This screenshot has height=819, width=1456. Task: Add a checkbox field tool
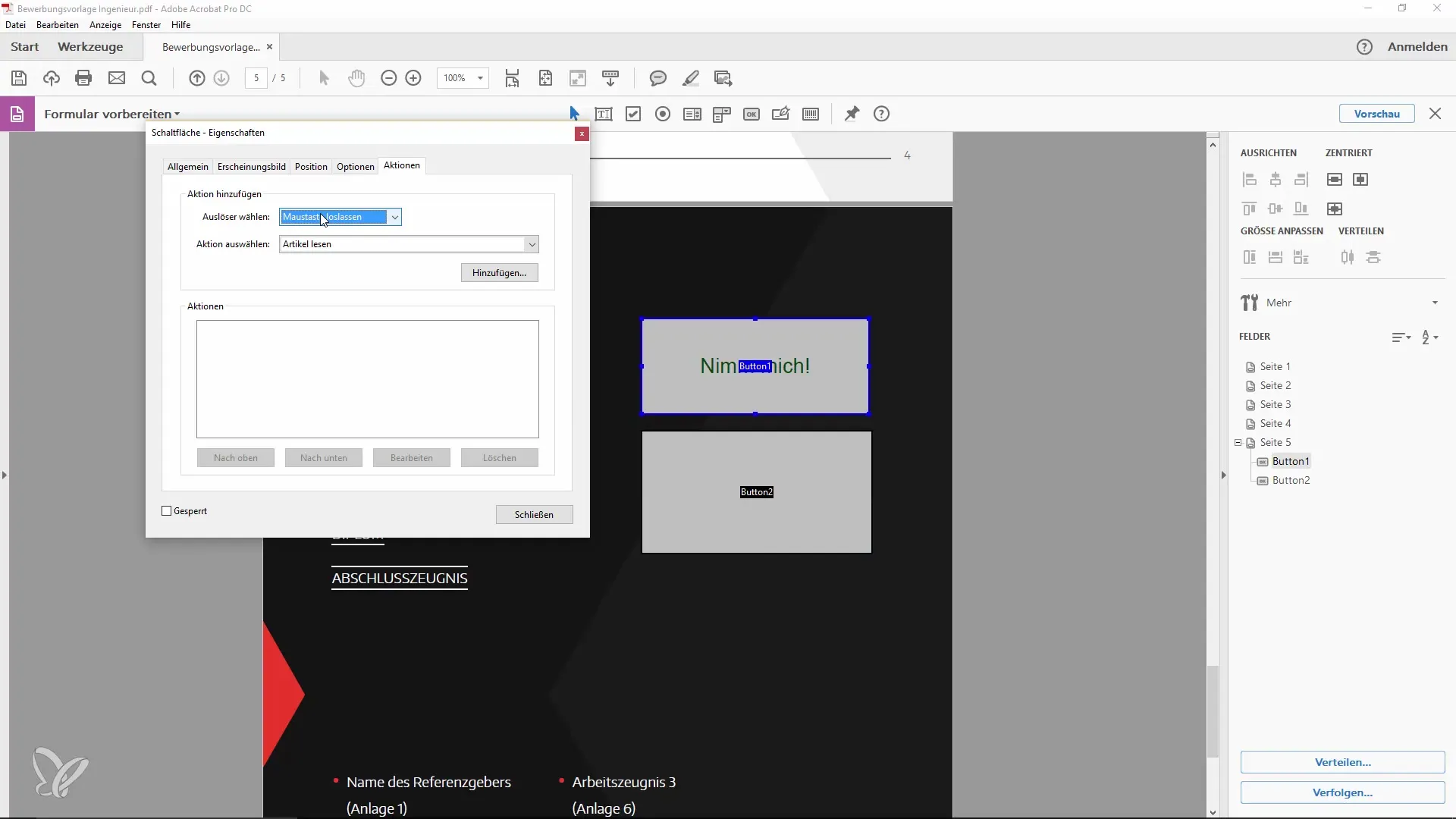633,114
